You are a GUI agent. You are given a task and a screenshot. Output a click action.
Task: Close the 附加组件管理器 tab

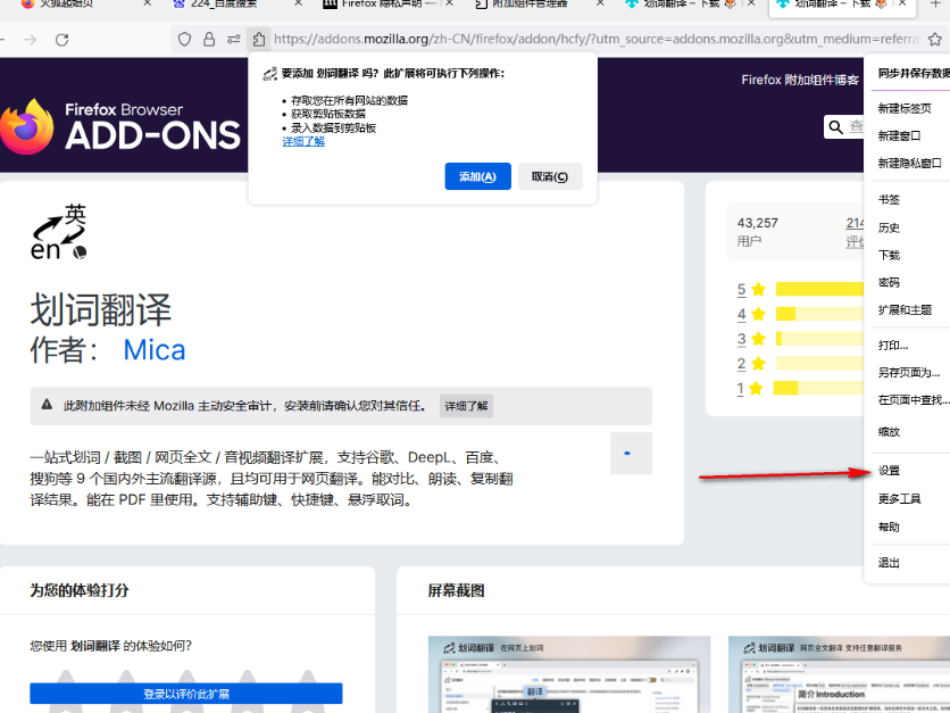pyautogui.click(x=600, y=4)
